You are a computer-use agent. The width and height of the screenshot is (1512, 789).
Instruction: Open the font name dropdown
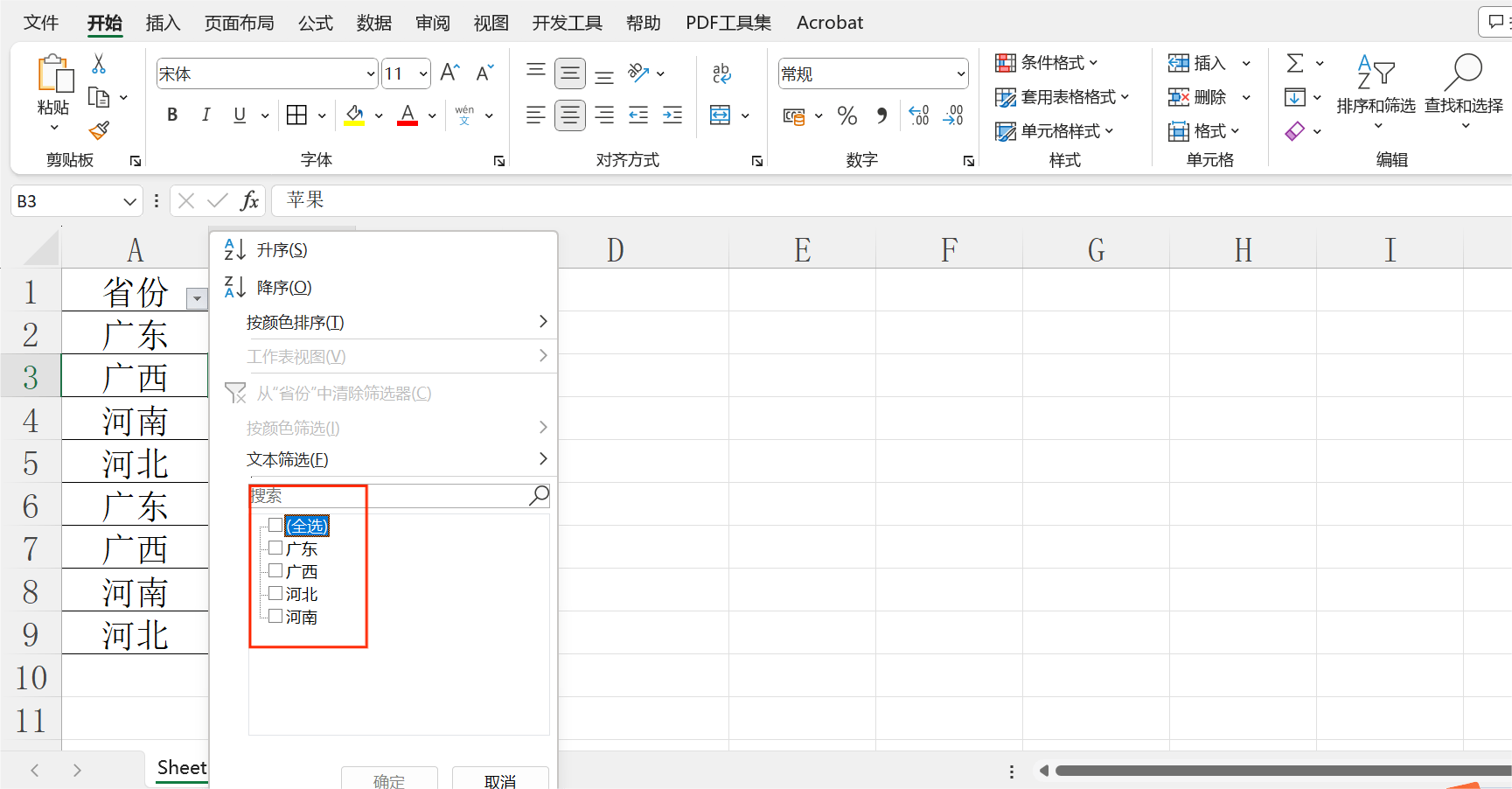[x=369, y=73]
